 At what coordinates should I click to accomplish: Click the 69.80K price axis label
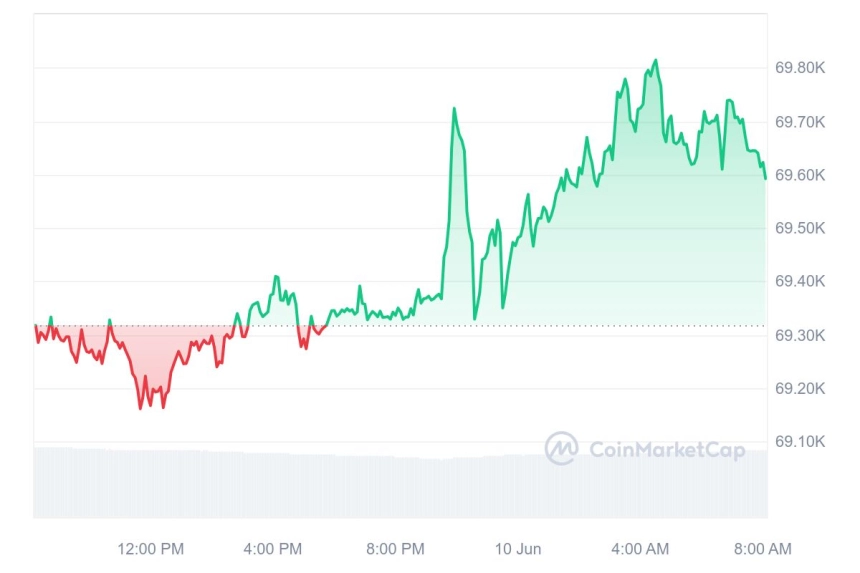[800, 68]
